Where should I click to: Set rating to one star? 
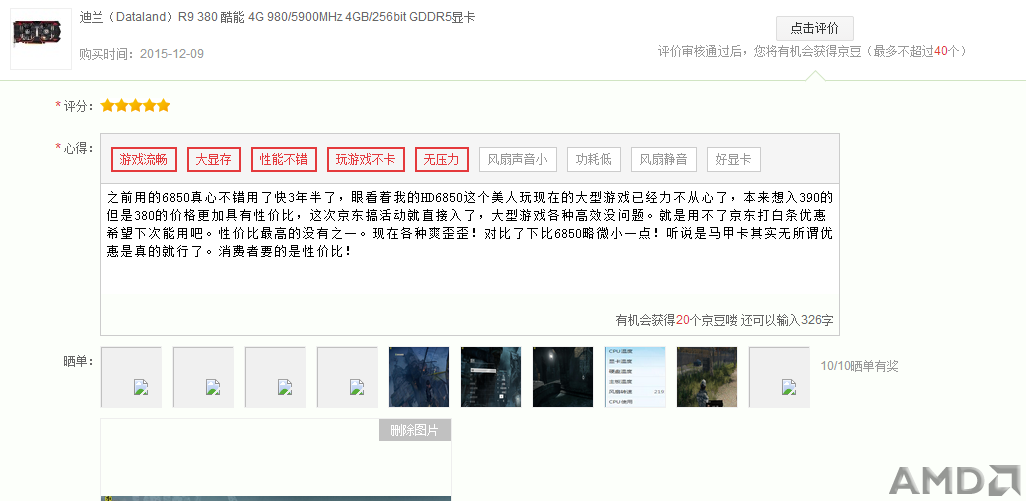108,105
